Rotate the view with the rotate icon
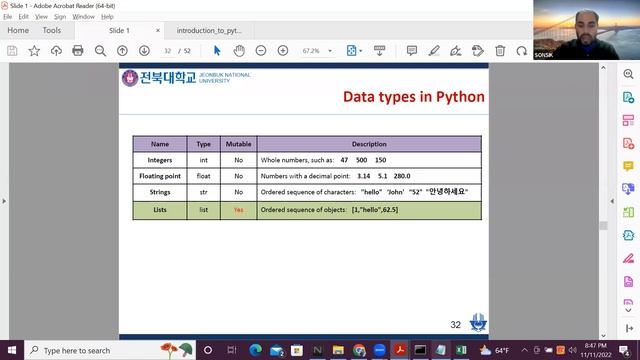 click(522, 51)
